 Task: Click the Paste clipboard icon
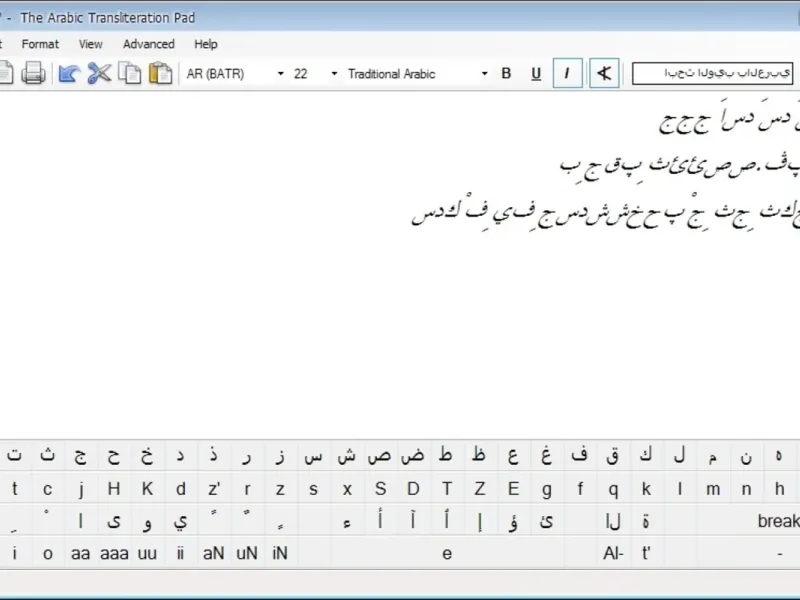160,73
